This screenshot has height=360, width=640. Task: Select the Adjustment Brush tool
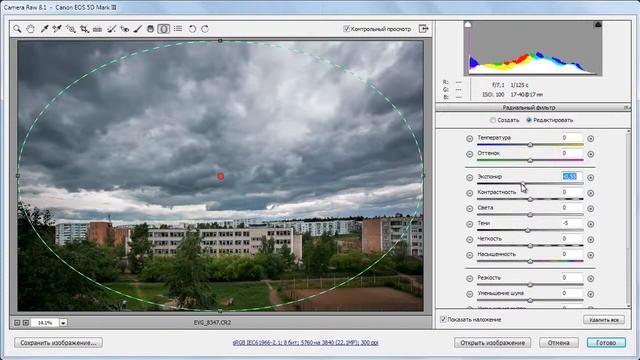pos(138,29)
